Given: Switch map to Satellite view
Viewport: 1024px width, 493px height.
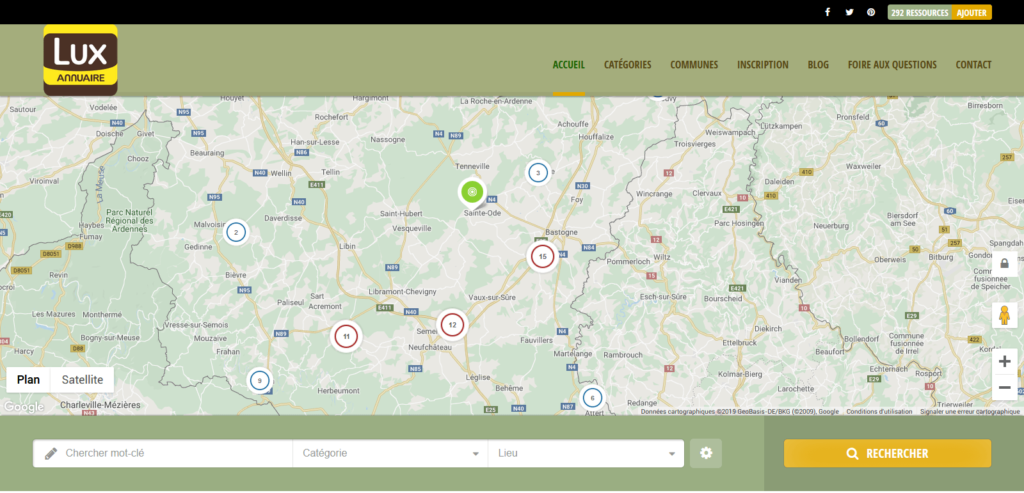Looking at the screenshot, I should click(82, 380).
